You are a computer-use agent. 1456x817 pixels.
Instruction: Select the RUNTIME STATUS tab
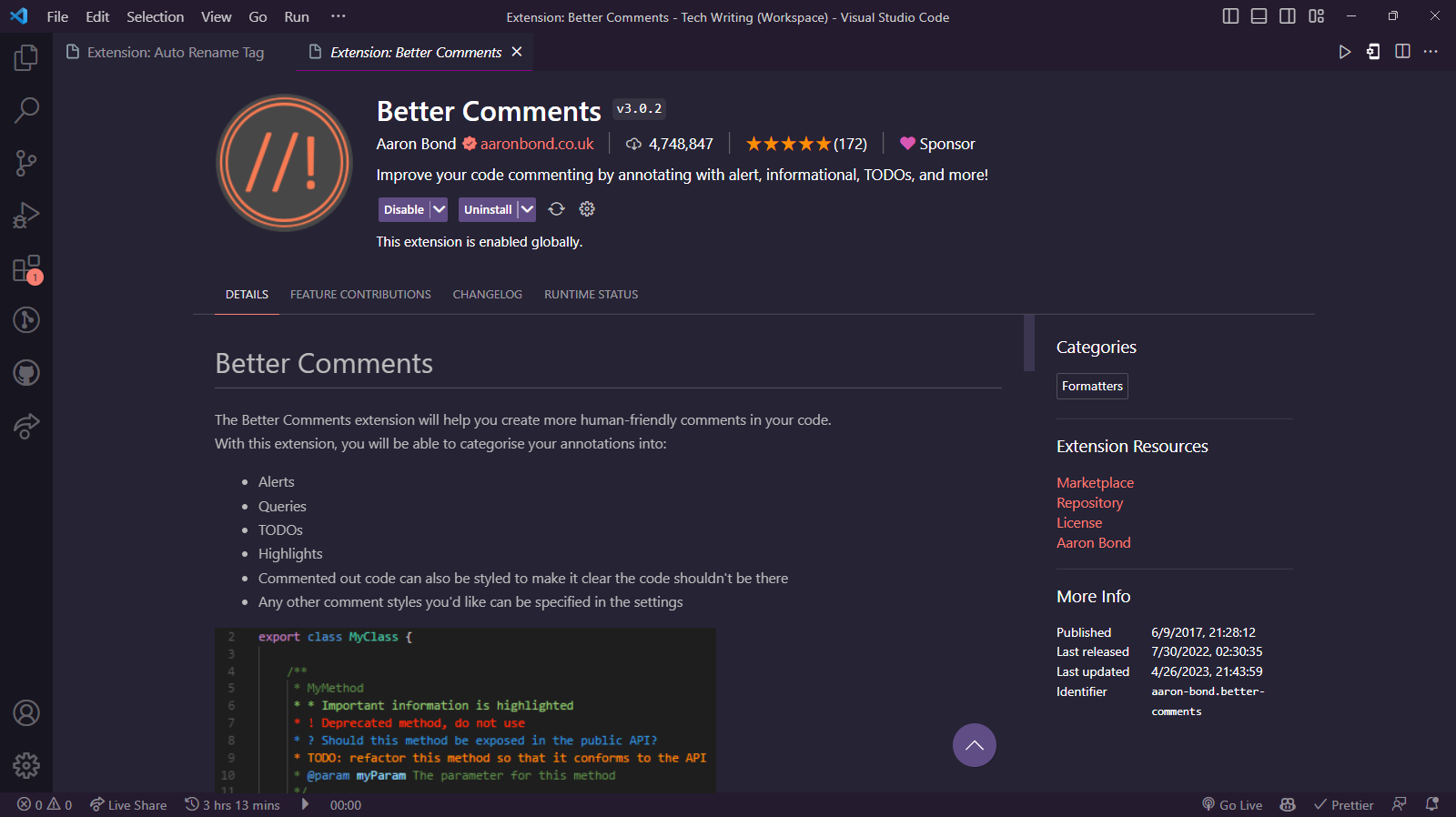tap(591, 295)
